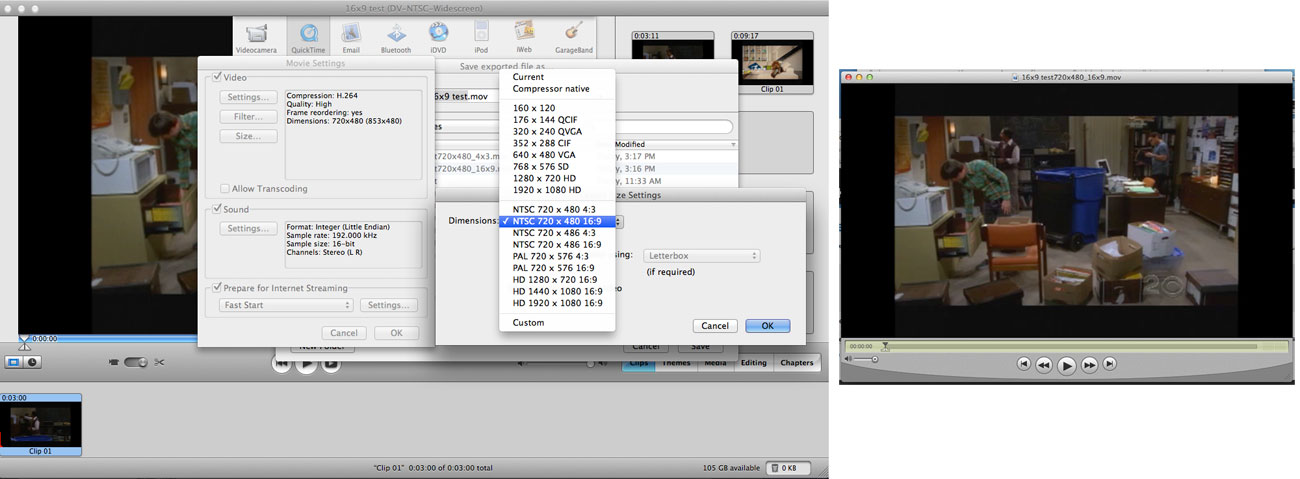Open the trash icon in status bar
Image resolution: width=1300 pixels, height=479 pixels.
coord(776,467)
